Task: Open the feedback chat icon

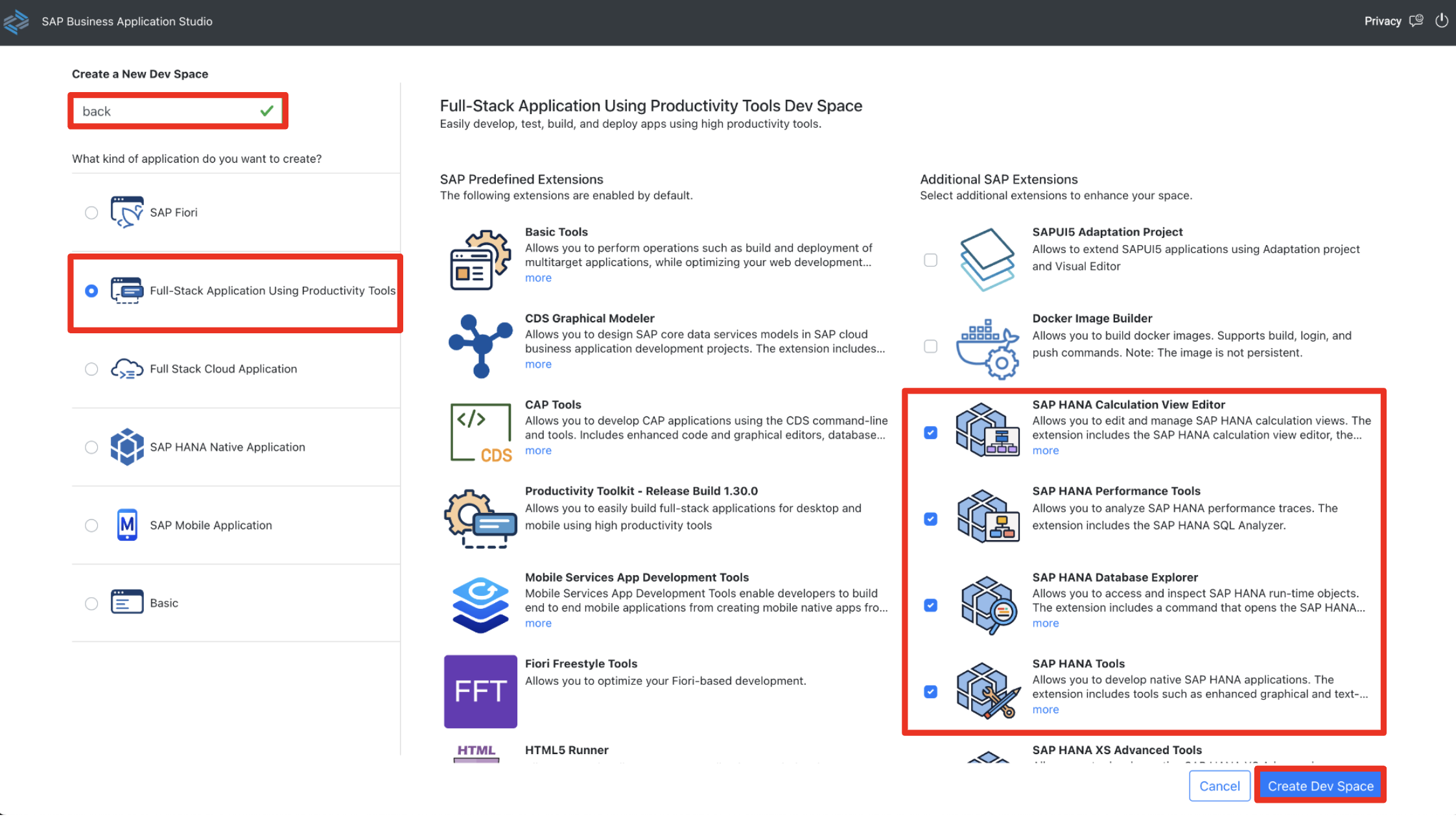Action: [x=1416, y=21]
